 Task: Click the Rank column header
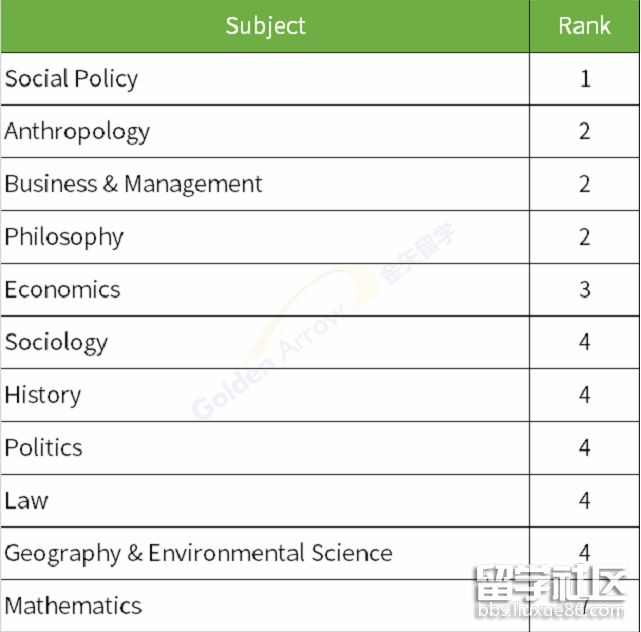click(x=585, y=26)
